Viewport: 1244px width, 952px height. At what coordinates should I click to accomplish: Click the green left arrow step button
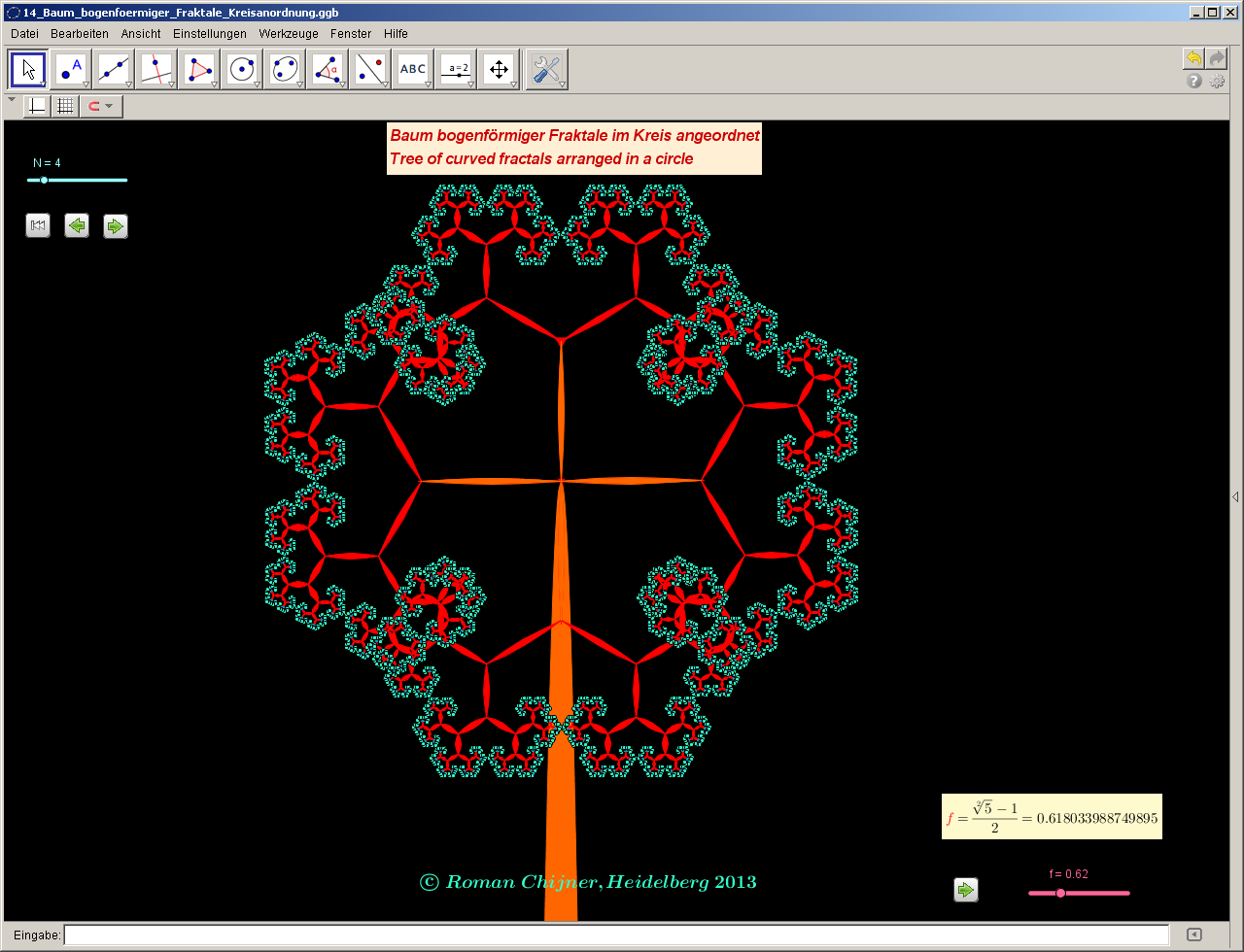click(76, 226)
